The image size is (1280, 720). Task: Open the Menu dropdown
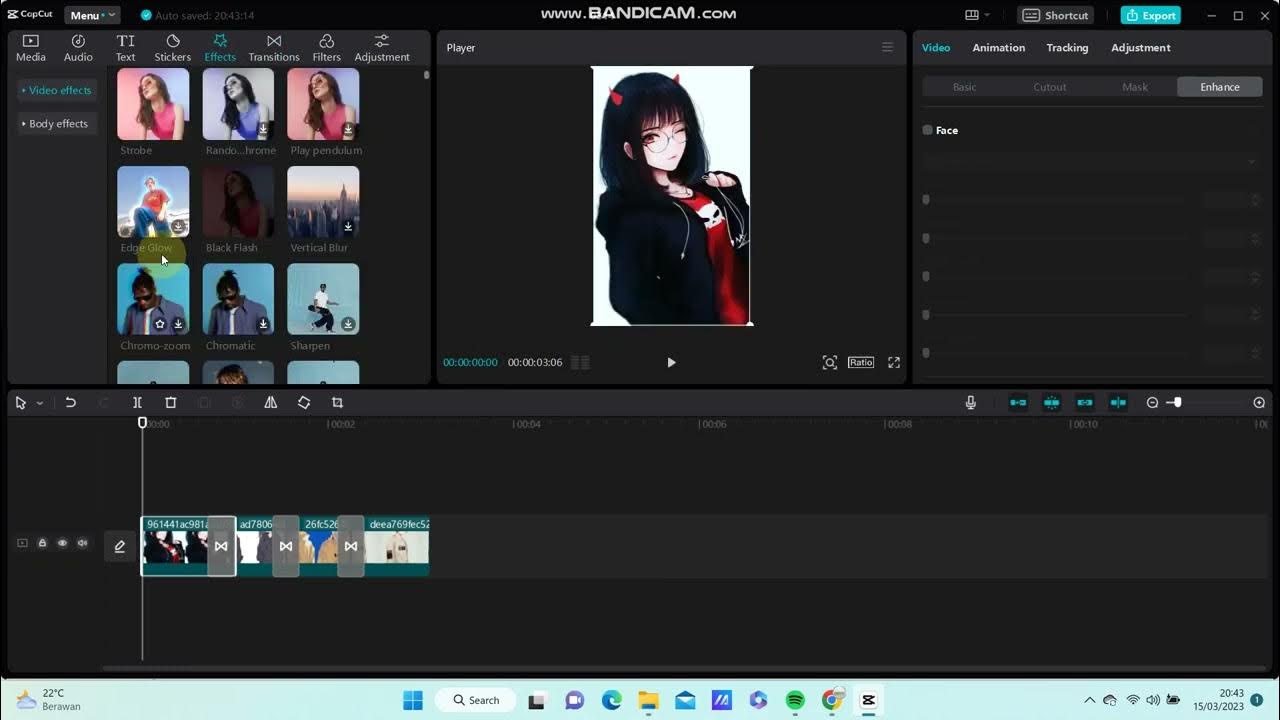click(x=92, y=15)
